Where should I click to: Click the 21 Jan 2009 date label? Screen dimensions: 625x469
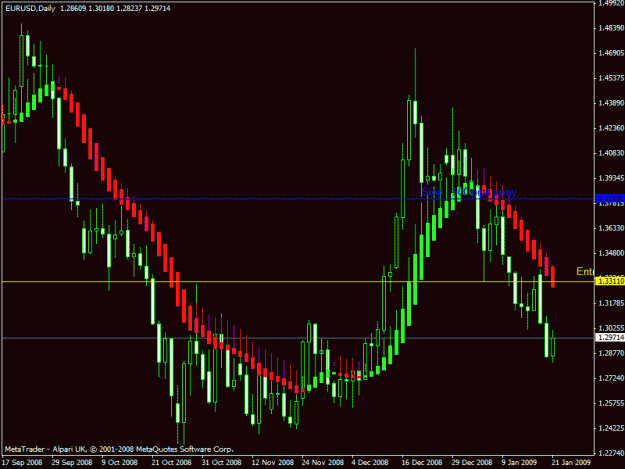point(571,463)
